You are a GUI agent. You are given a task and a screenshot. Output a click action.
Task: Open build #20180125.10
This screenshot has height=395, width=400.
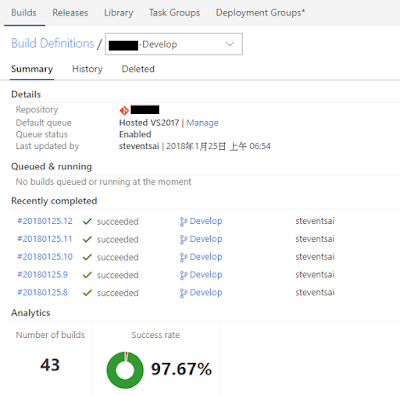pyautogui.click(x=45, y=257)
